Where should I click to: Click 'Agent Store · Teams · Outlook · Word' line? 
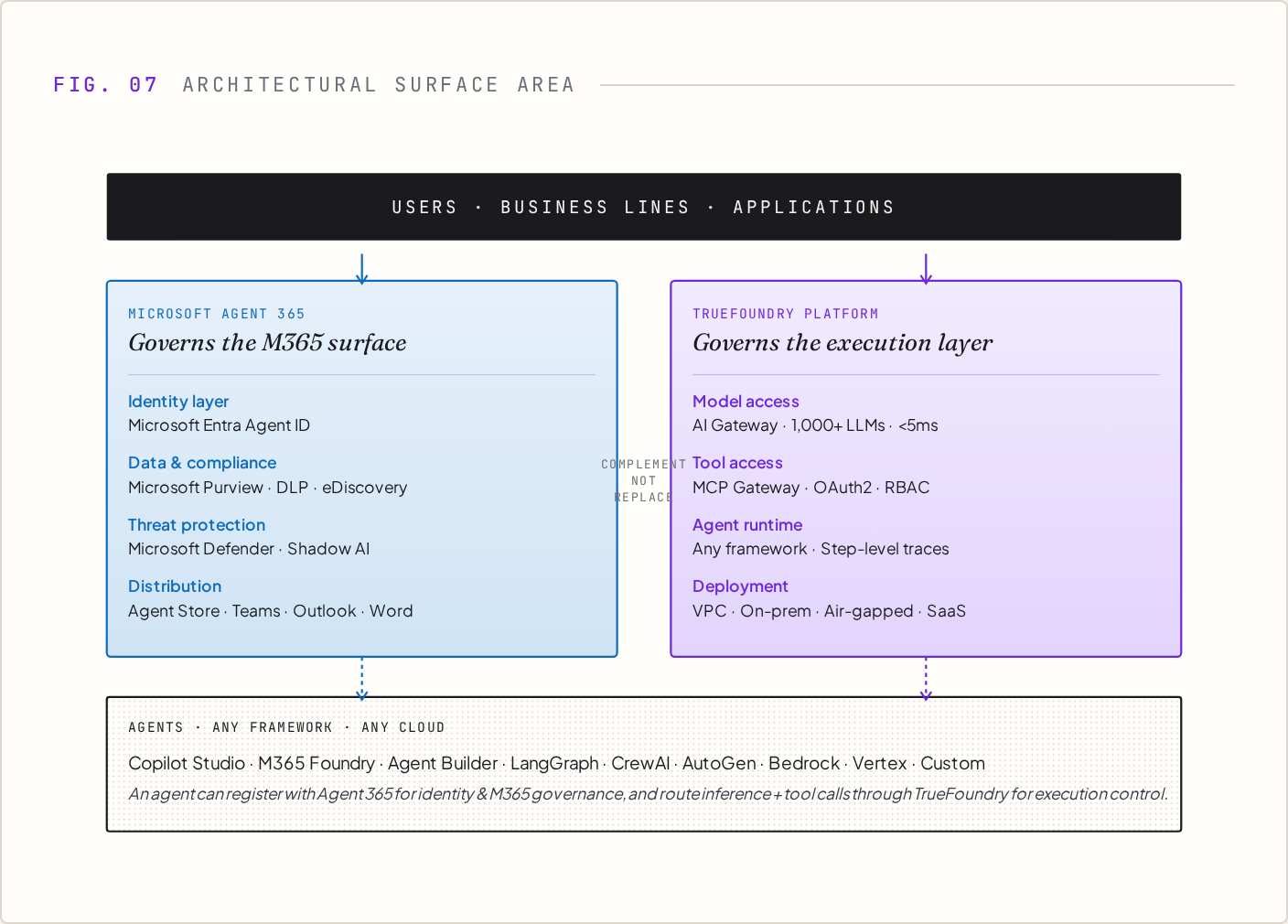pyautogui.click(x=271, y=611)
